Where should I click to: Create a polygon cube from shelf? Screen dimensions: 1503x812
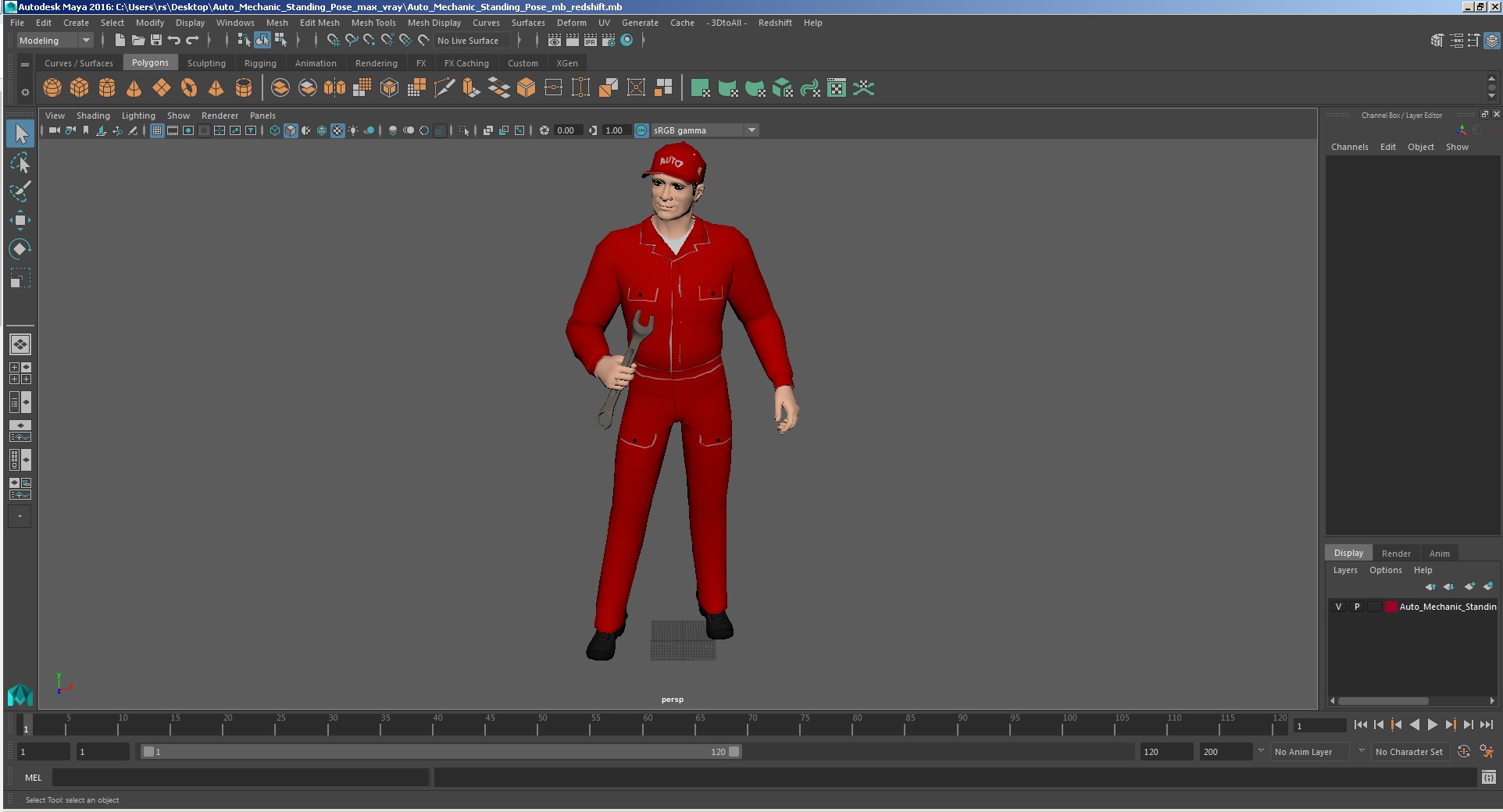coord(80,88)
